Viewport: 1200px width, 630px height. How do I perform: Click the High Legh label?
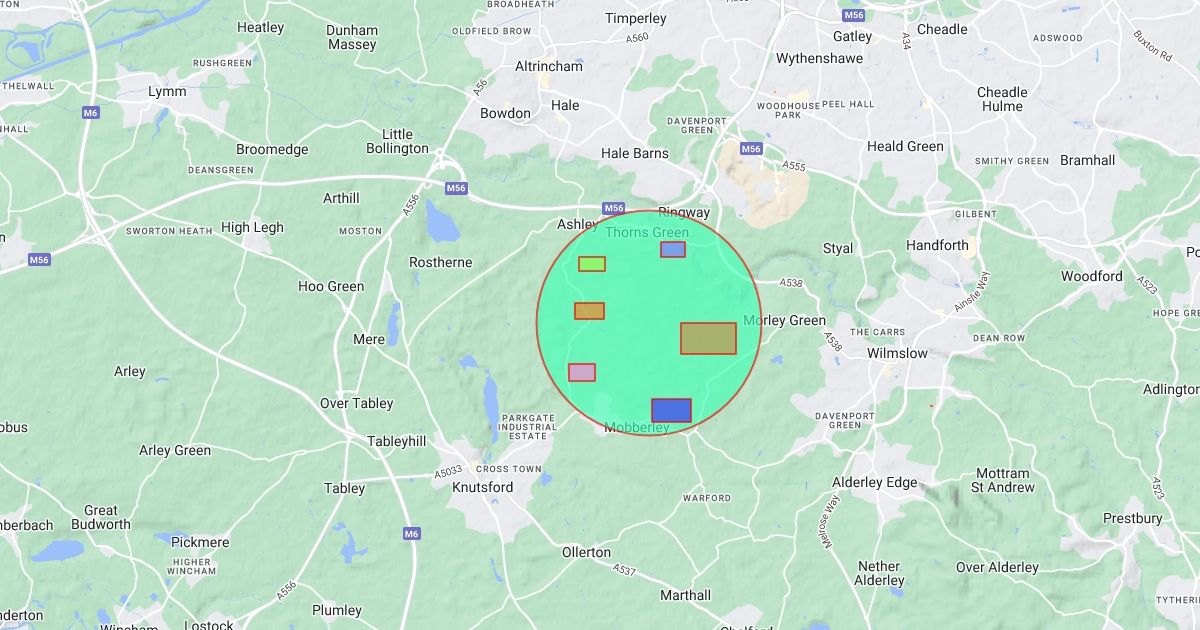pyautogui.click(x=253, y=227)
